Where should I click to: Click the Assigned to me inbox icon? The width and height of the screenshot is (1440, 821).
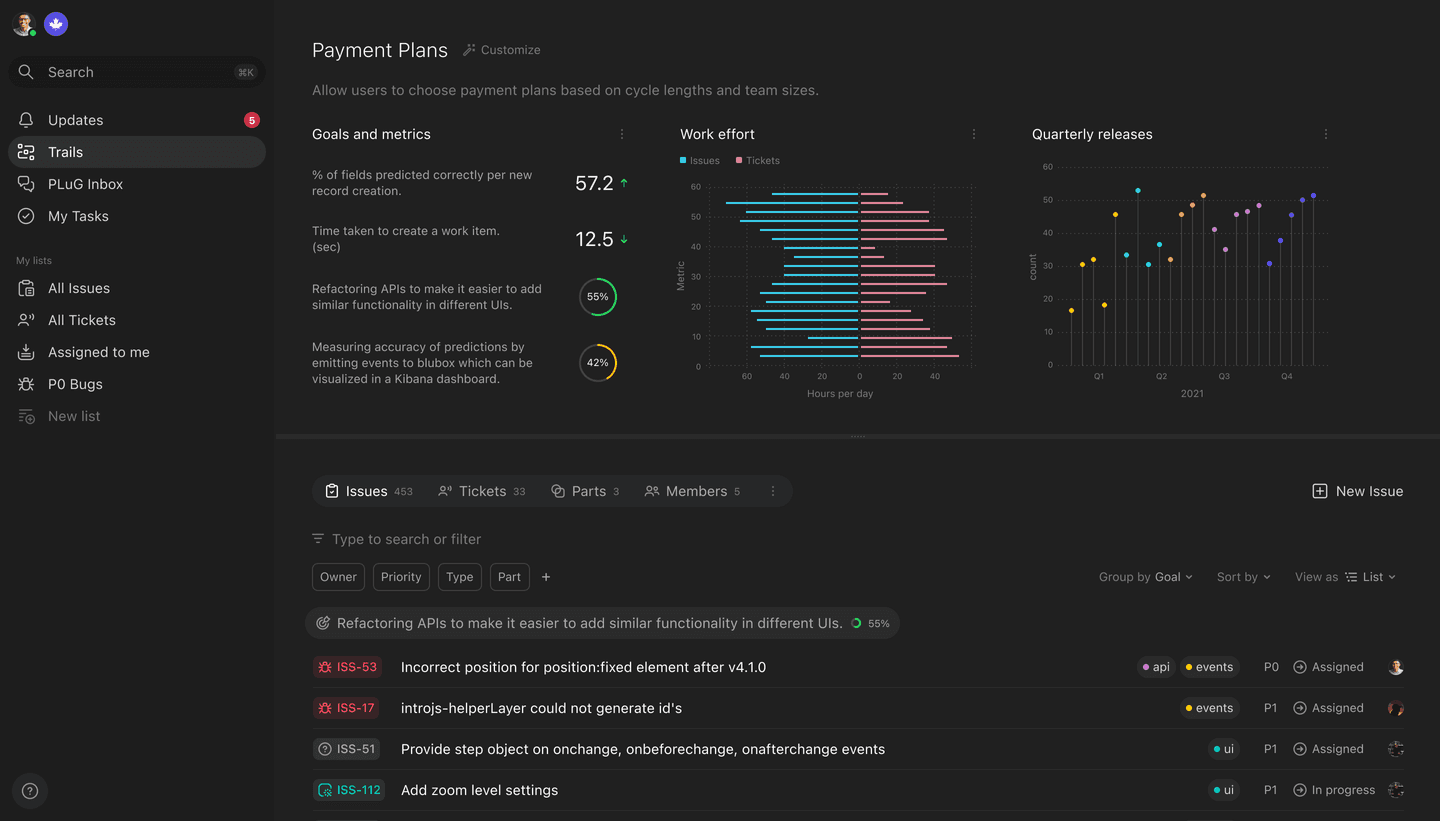pyautogui.click(x=27, y=352)
